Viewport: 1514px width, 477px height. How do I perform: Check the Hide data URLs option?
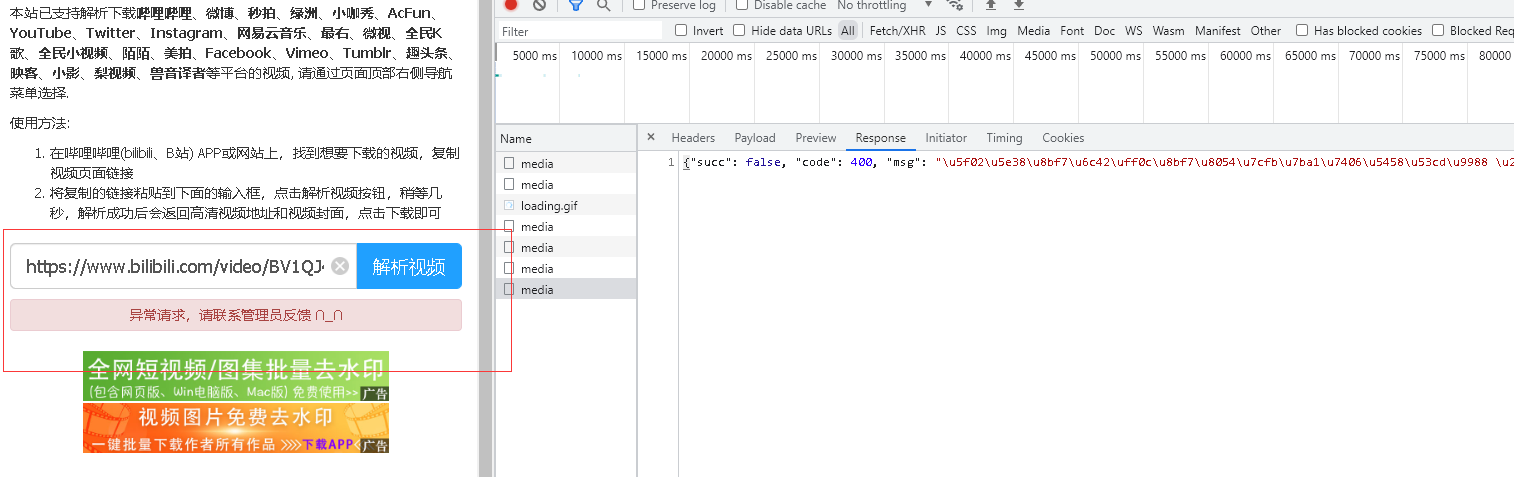[x=739, y=31]
